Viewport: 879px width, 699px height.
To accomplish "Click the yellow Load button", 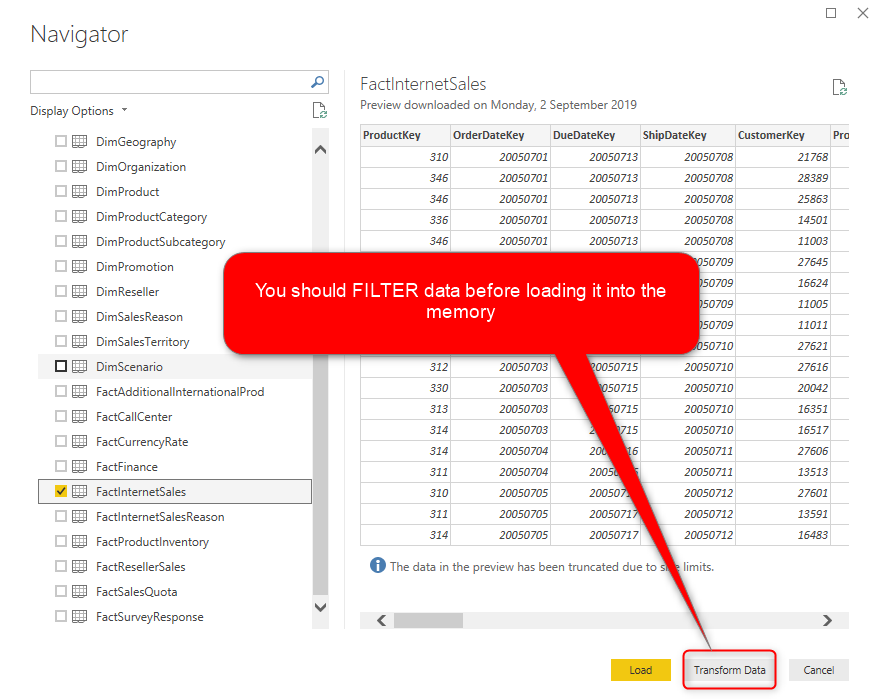I will tap(640, 670).
